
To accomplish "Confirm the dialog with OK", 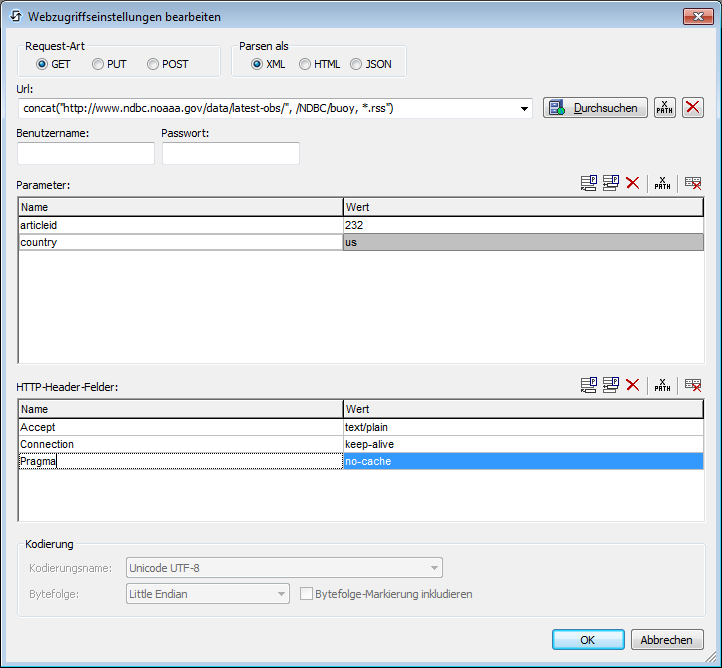I will point(587,639).
